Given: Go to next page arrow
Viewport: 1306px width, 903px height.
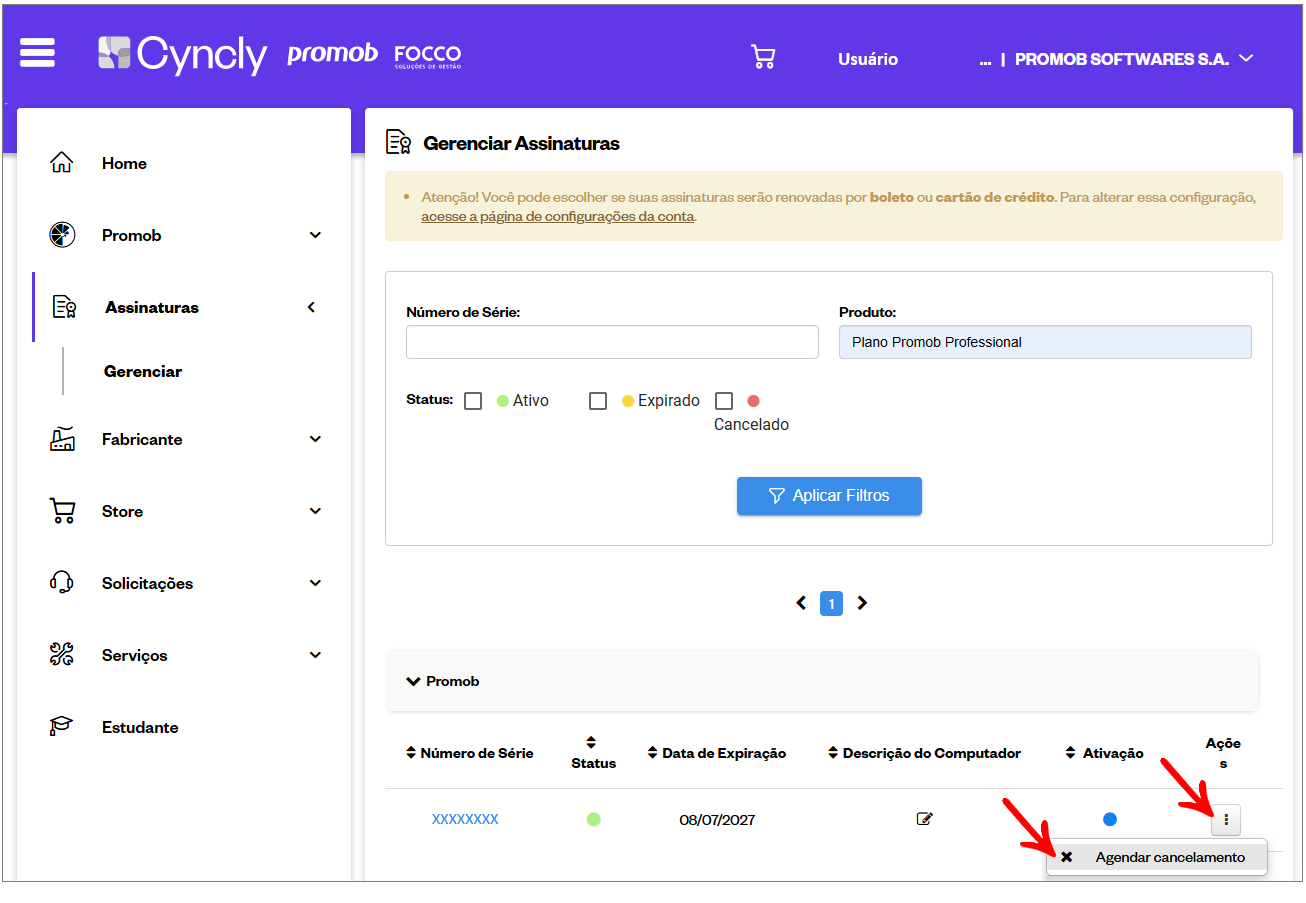Looking at the screenshot, I should point(862,603).
